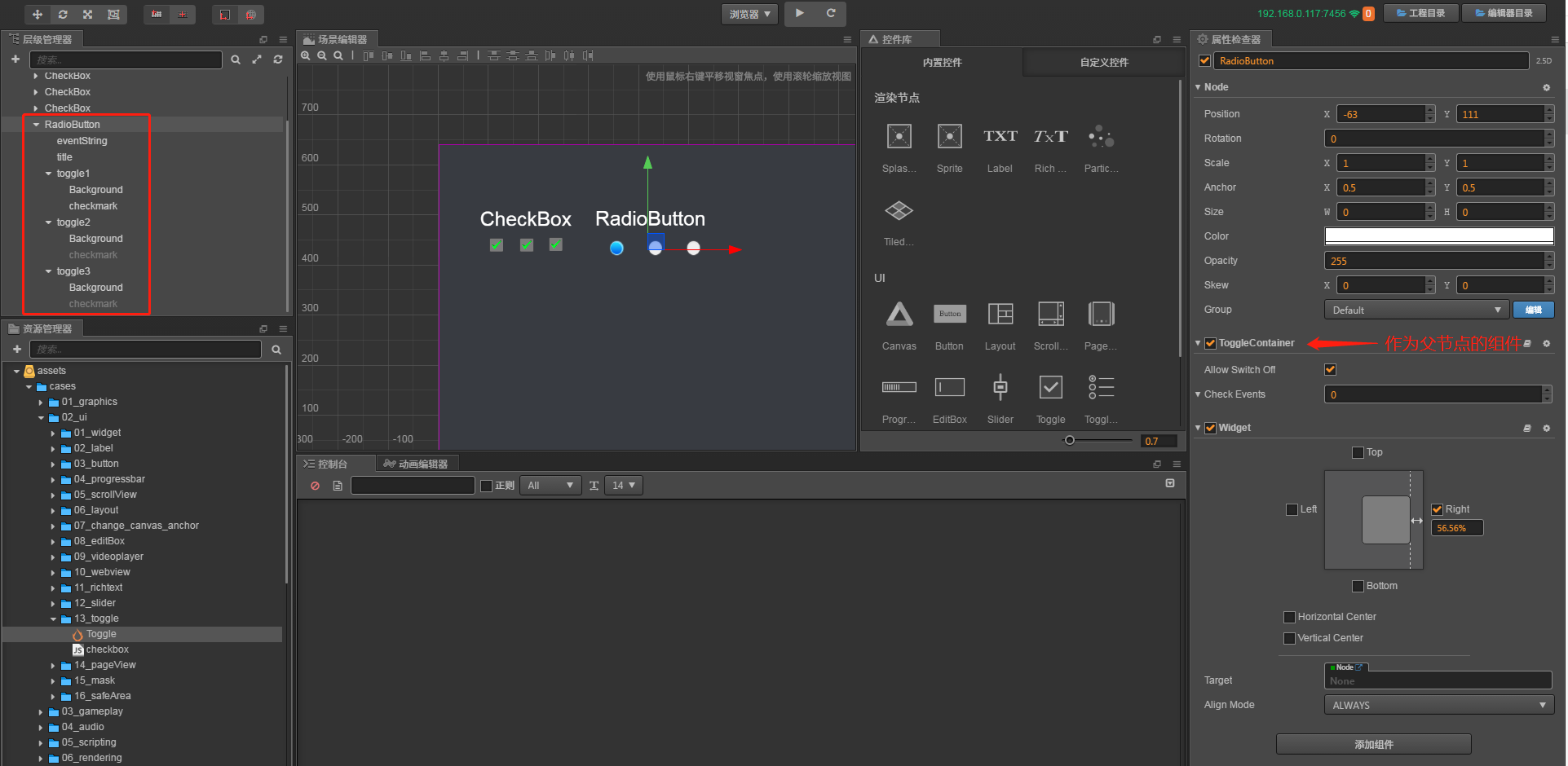
Task: Switch to the 动画编辑器 tab
Action: pyautogui.click(x=416, y=463)
